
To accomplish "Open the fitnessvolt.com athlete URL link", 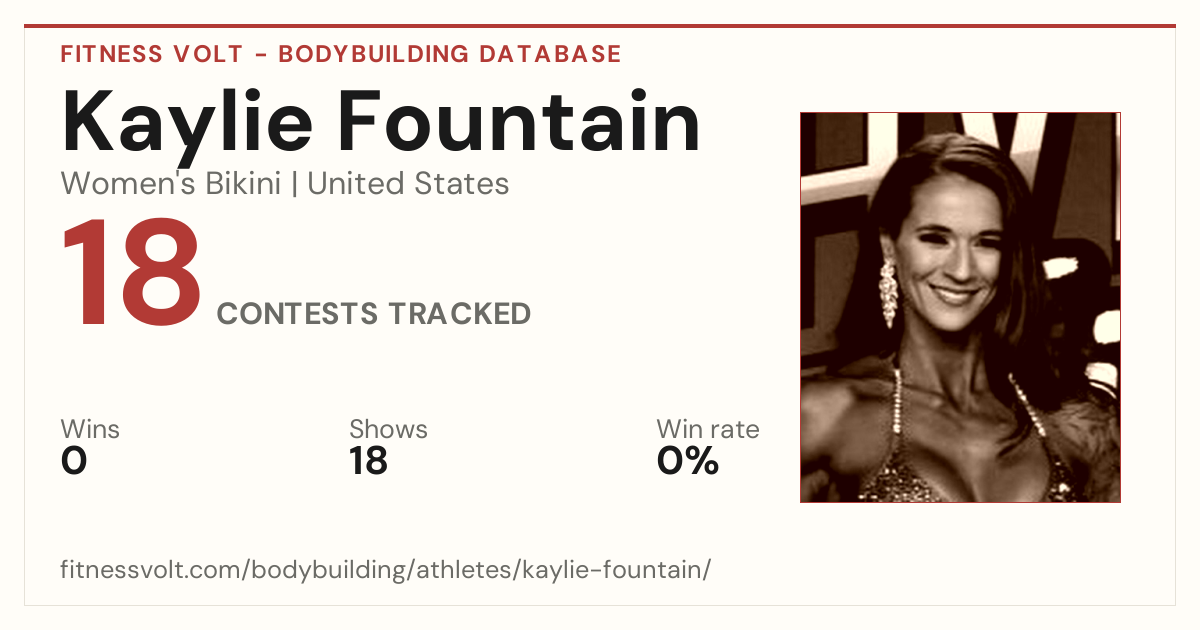I will [x=386, y=570].
